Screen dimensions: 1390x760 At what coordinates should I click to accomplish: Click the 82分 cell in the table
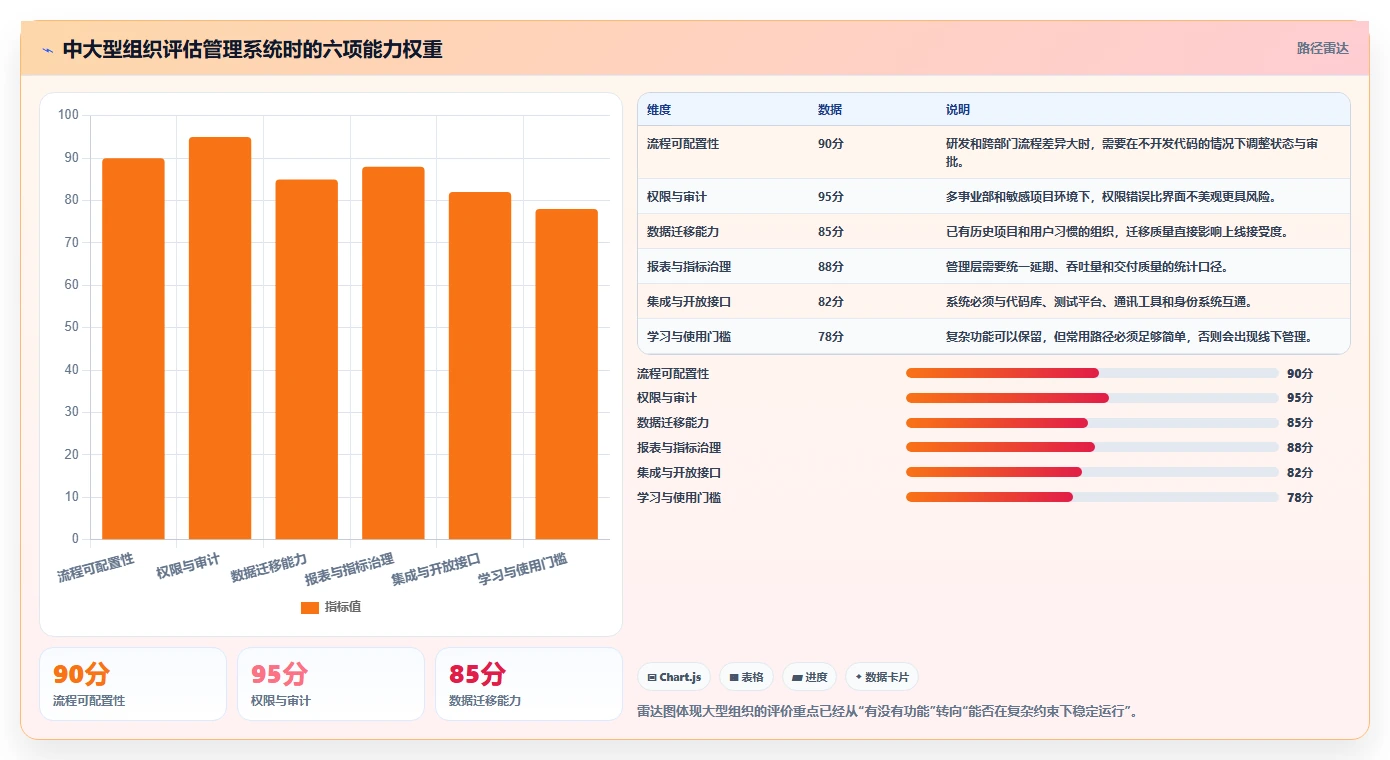(x=831, y=302)
